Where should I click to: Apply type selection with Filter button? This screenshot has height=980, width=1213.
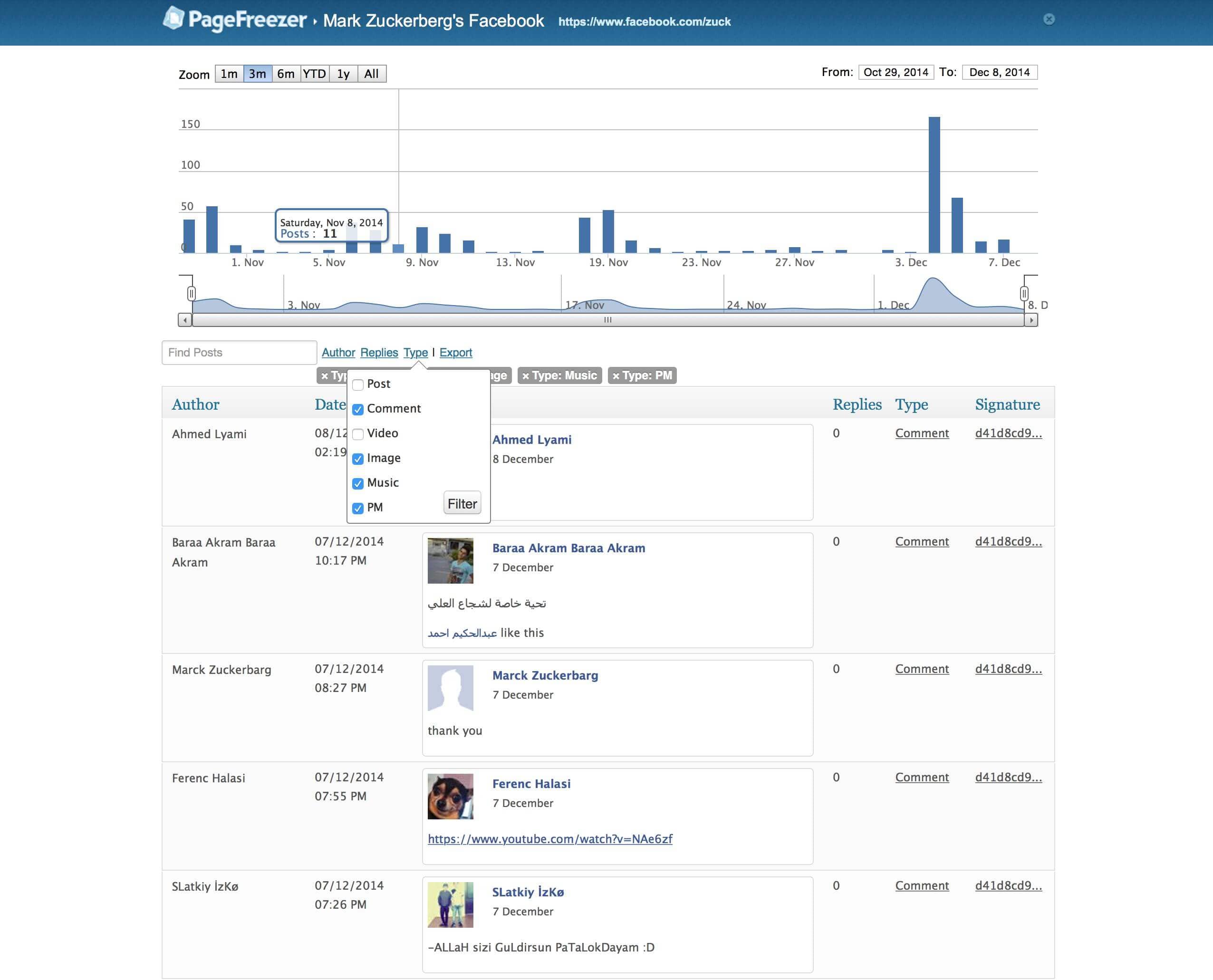point(462,504)
